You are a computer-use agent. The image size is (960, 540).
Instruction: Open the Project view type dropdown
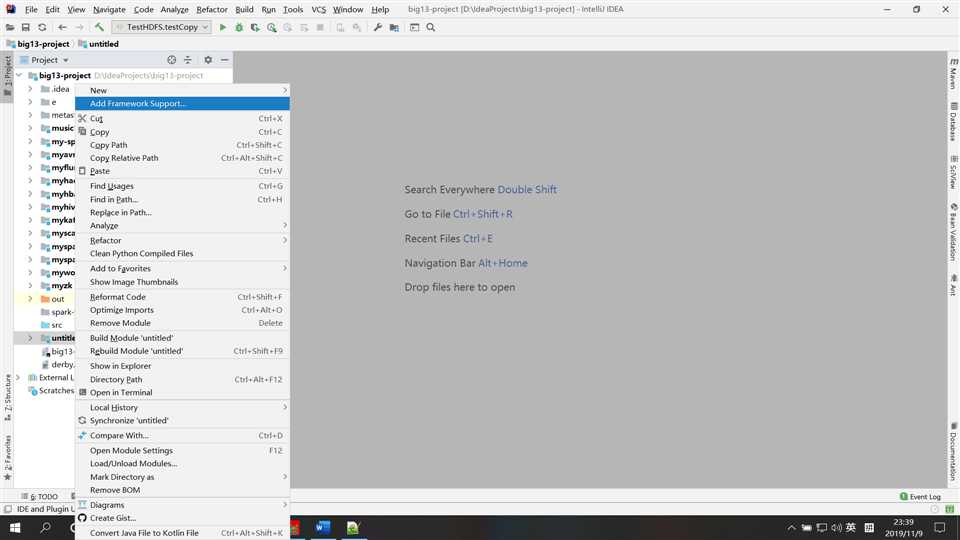45,60
